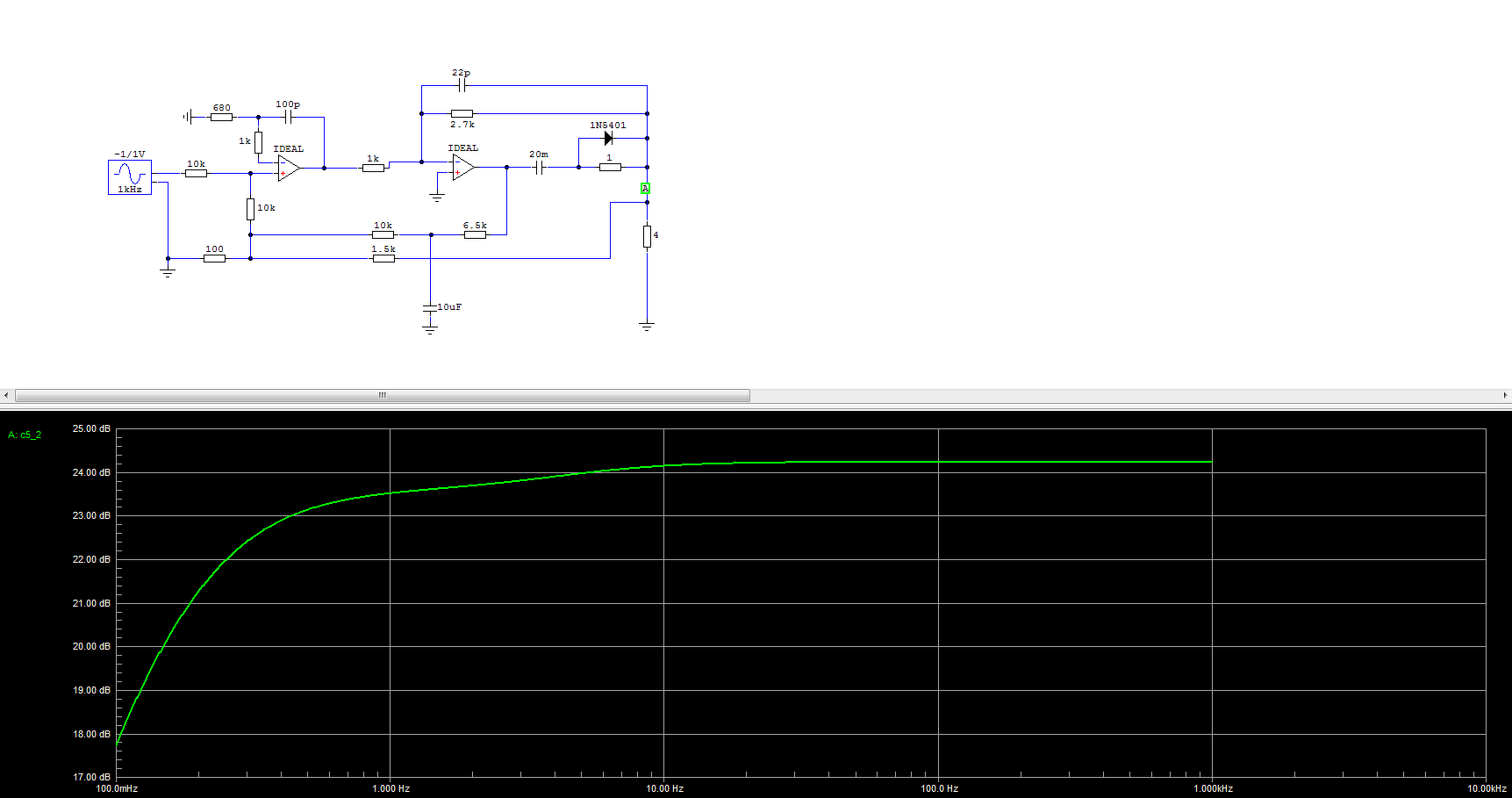The width and height of the screenshot is (1512, 798).
Task: Click the "100.0mHz" frequency label
Action: (117, 788)
